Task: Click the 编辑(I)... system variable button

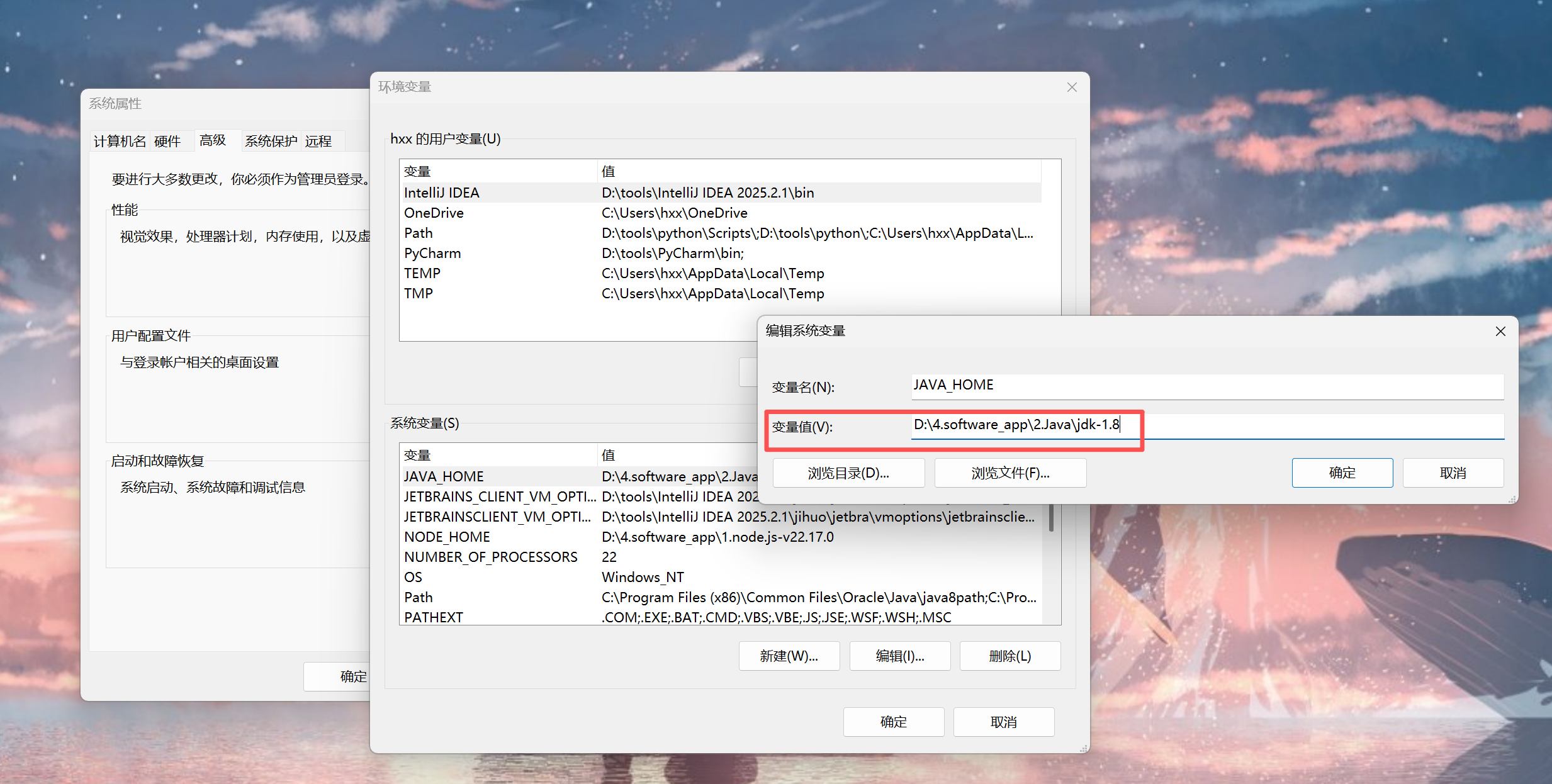Action: (899, 656)
